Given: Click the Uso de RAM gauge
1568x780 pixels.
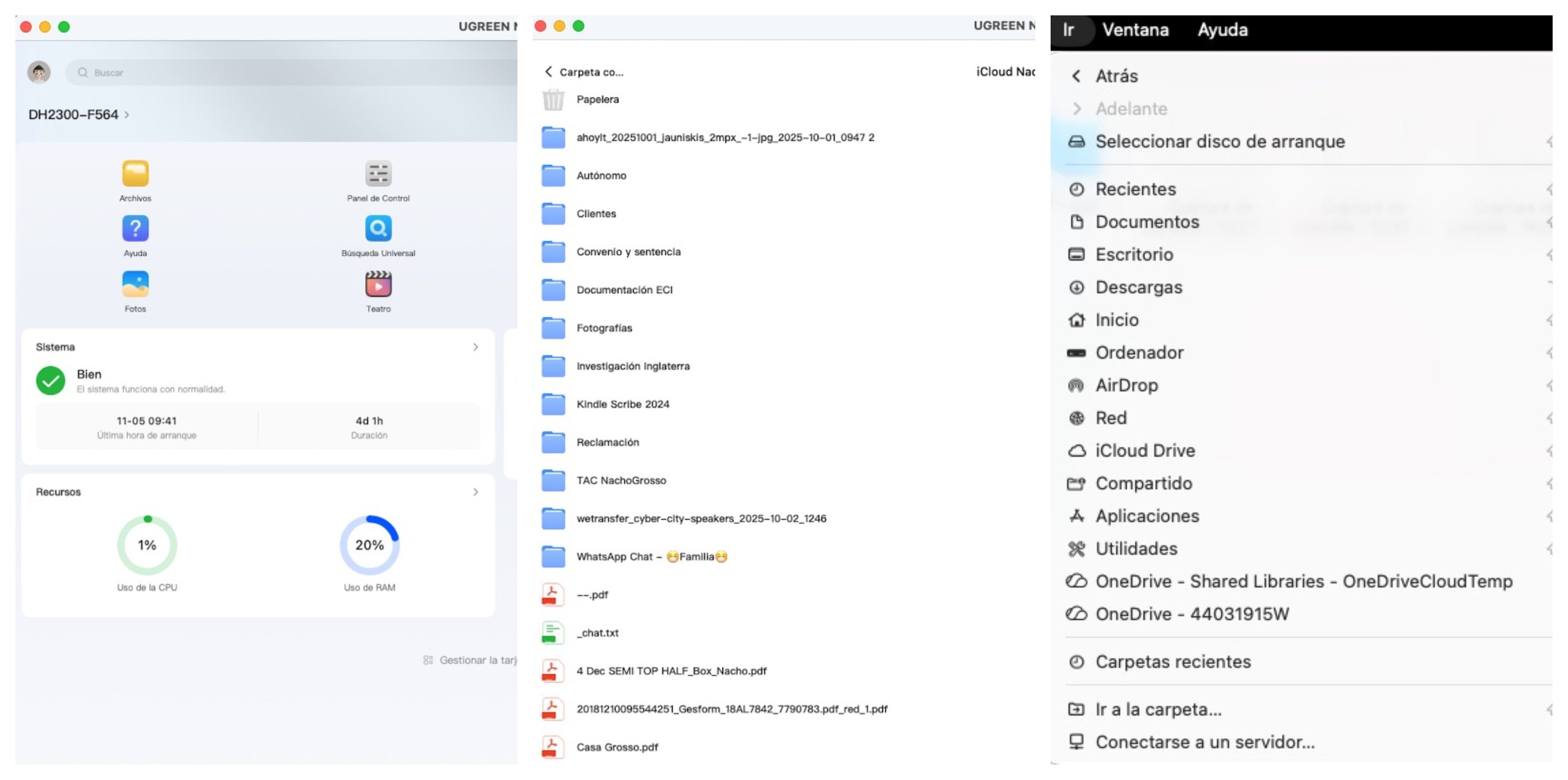Looking at the screenshot, I should (x=369, y=545).
